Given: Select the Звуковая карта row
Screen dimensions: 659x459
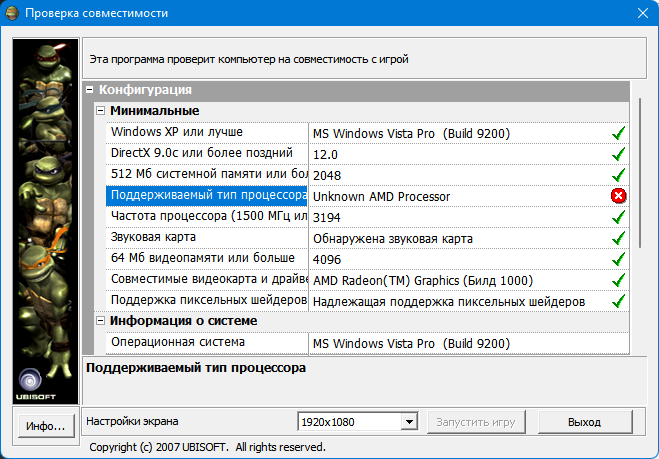Looking at the screenshot, I should [368, 238].
